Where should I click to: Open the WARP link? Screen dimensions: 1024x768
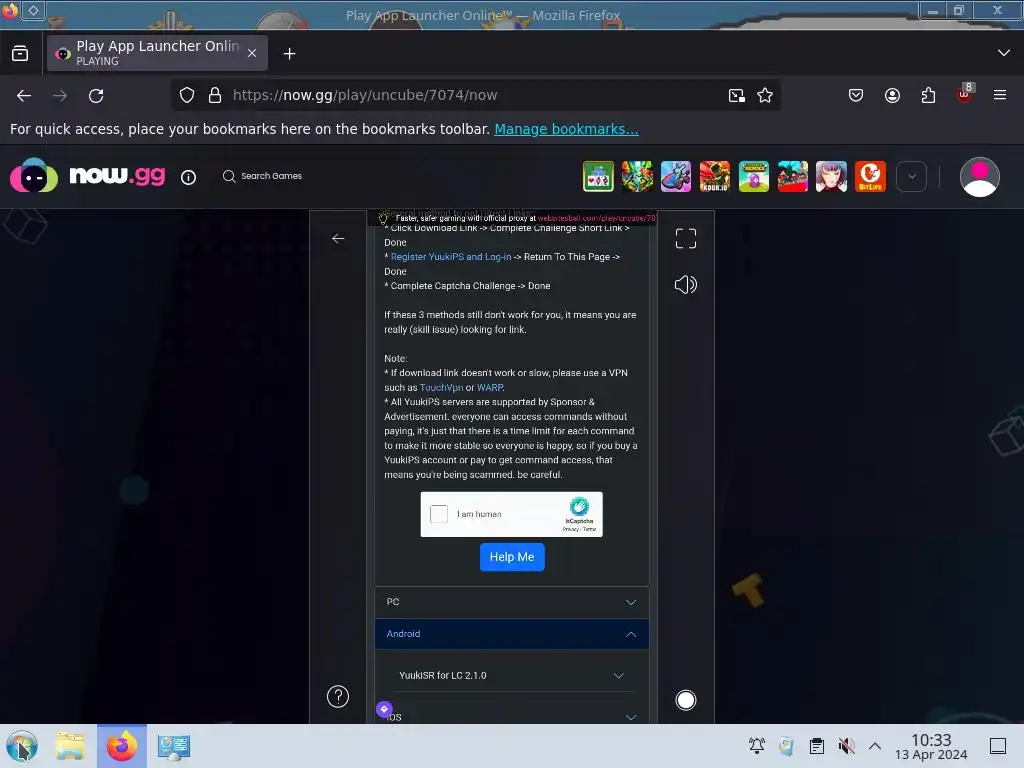pyautogui.click(x=490, y=387)
